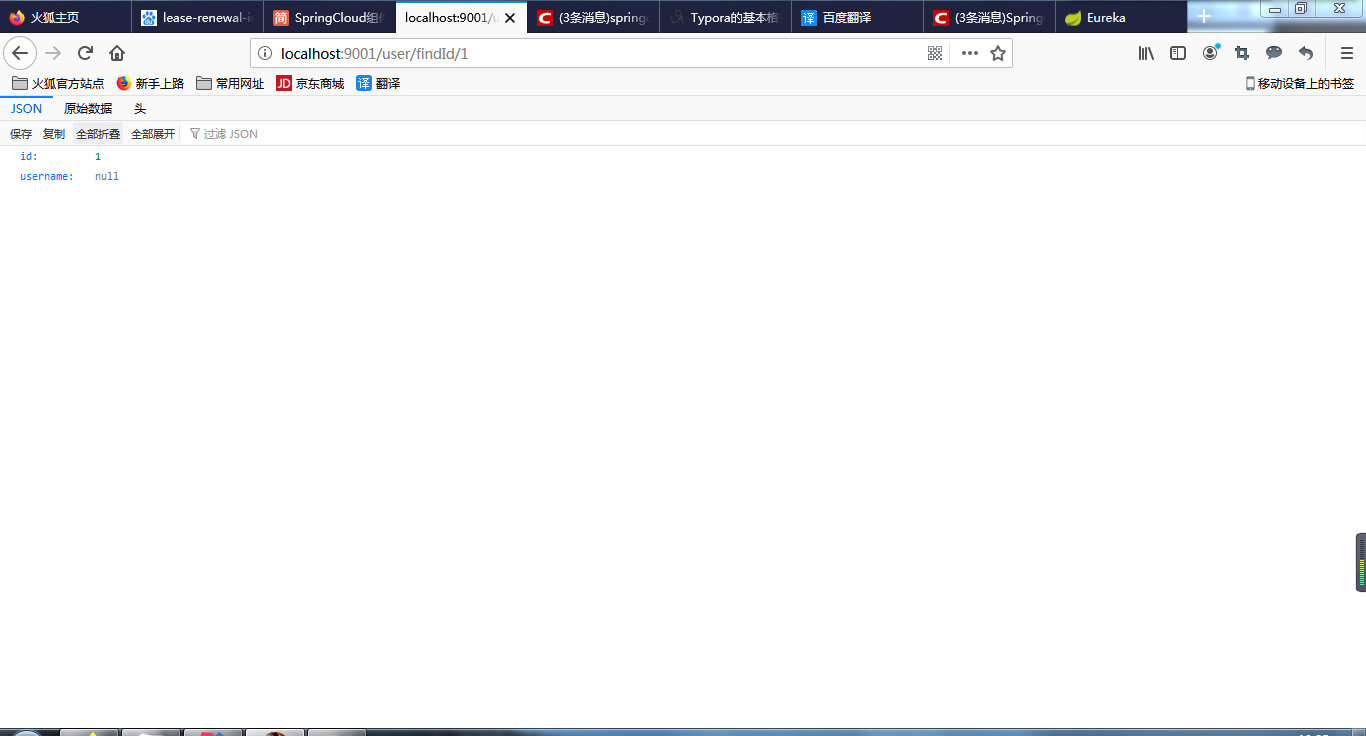The image size is (1366, 736).
Task: Click the forward navigation arrow
Action: click(x=53, y=53)
